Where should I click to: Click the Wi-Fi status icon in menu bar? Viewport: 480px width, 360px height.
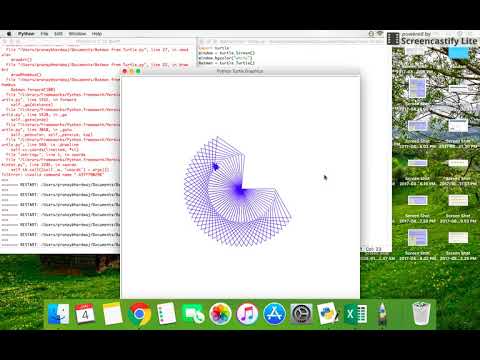[380, 34]
